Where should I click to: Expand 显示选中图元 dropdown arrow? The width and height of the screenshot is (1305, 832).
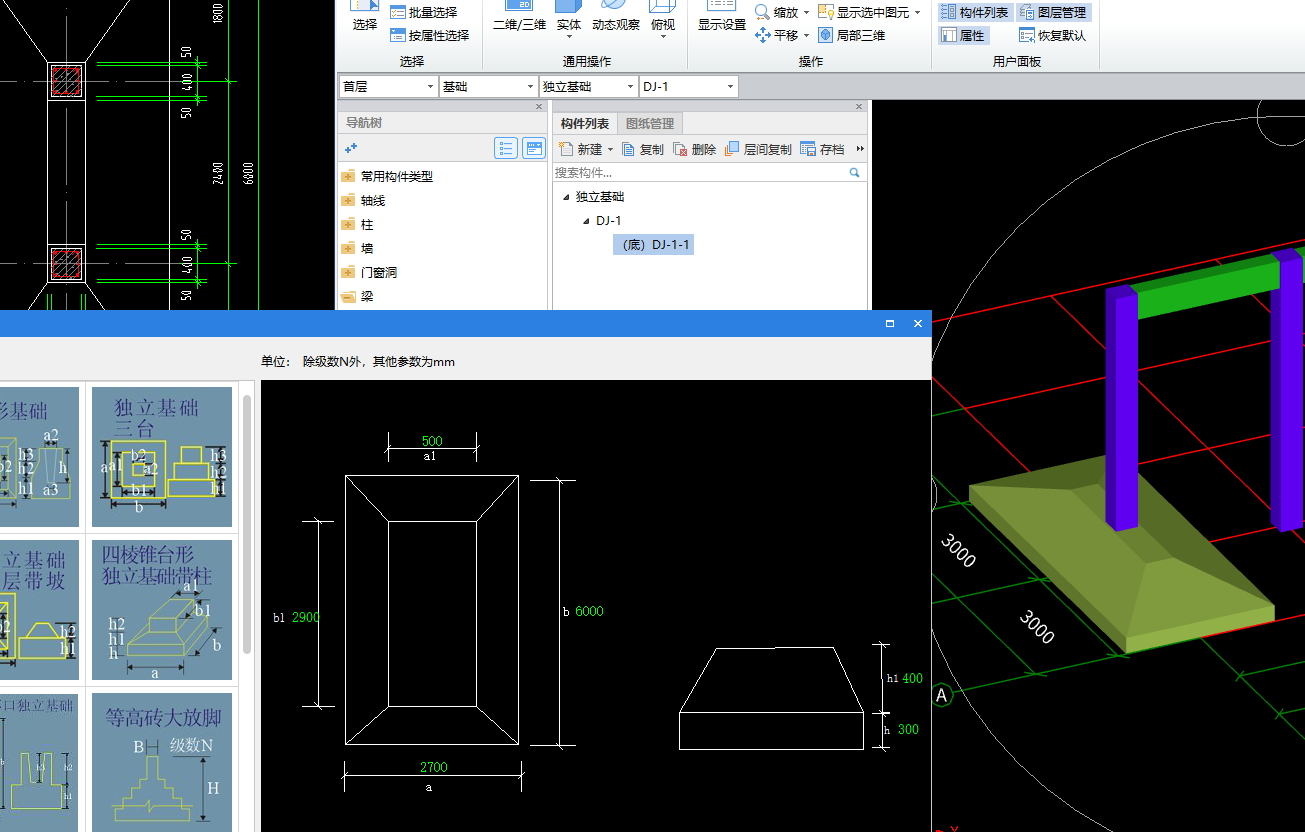pyautogui.click(x=917, y=12)
